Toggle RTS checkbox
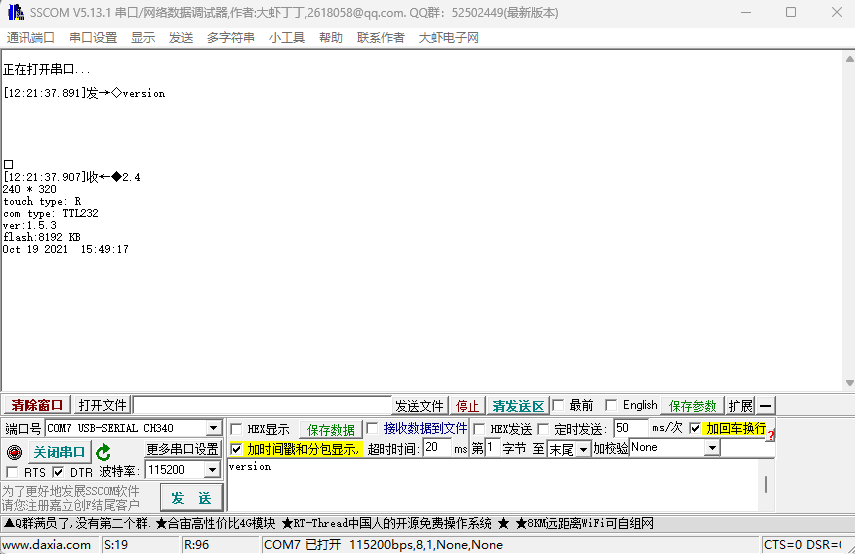 coord(12,472)
